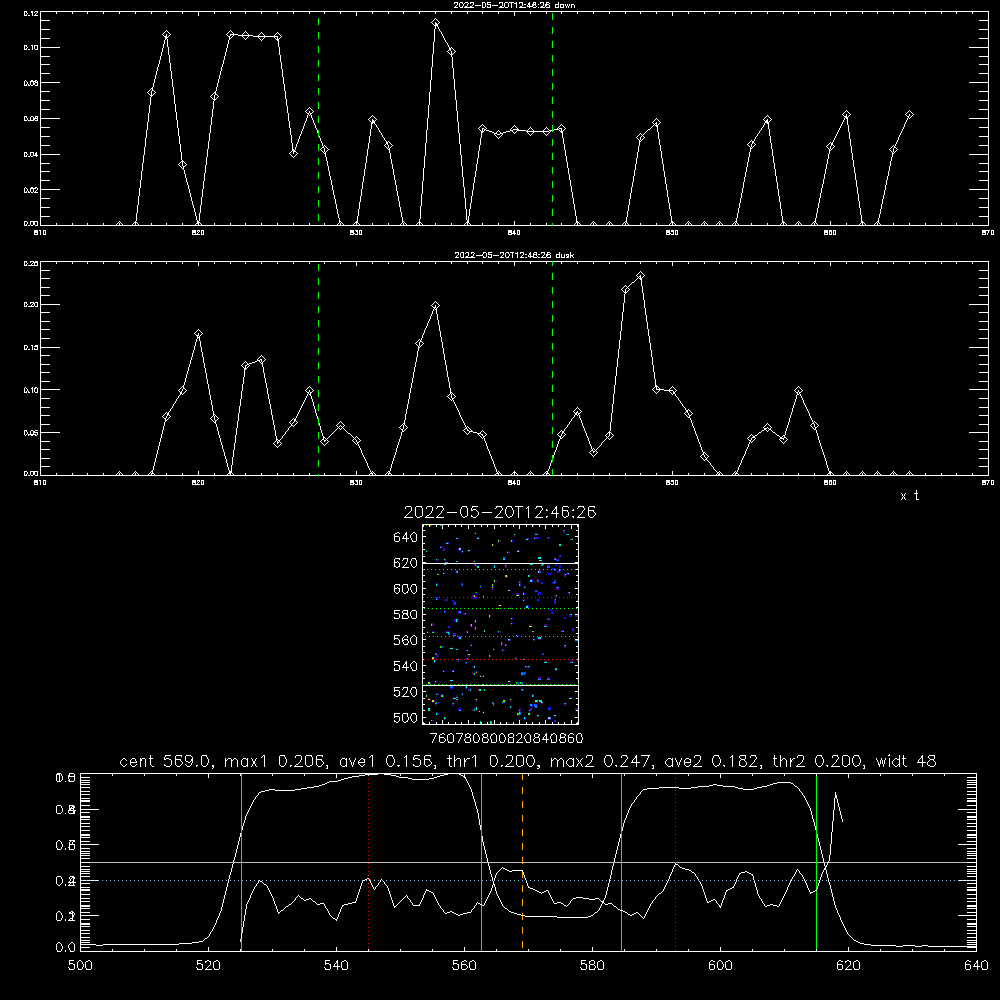Click the leftmost green line in bottom plot

[241, 861]
